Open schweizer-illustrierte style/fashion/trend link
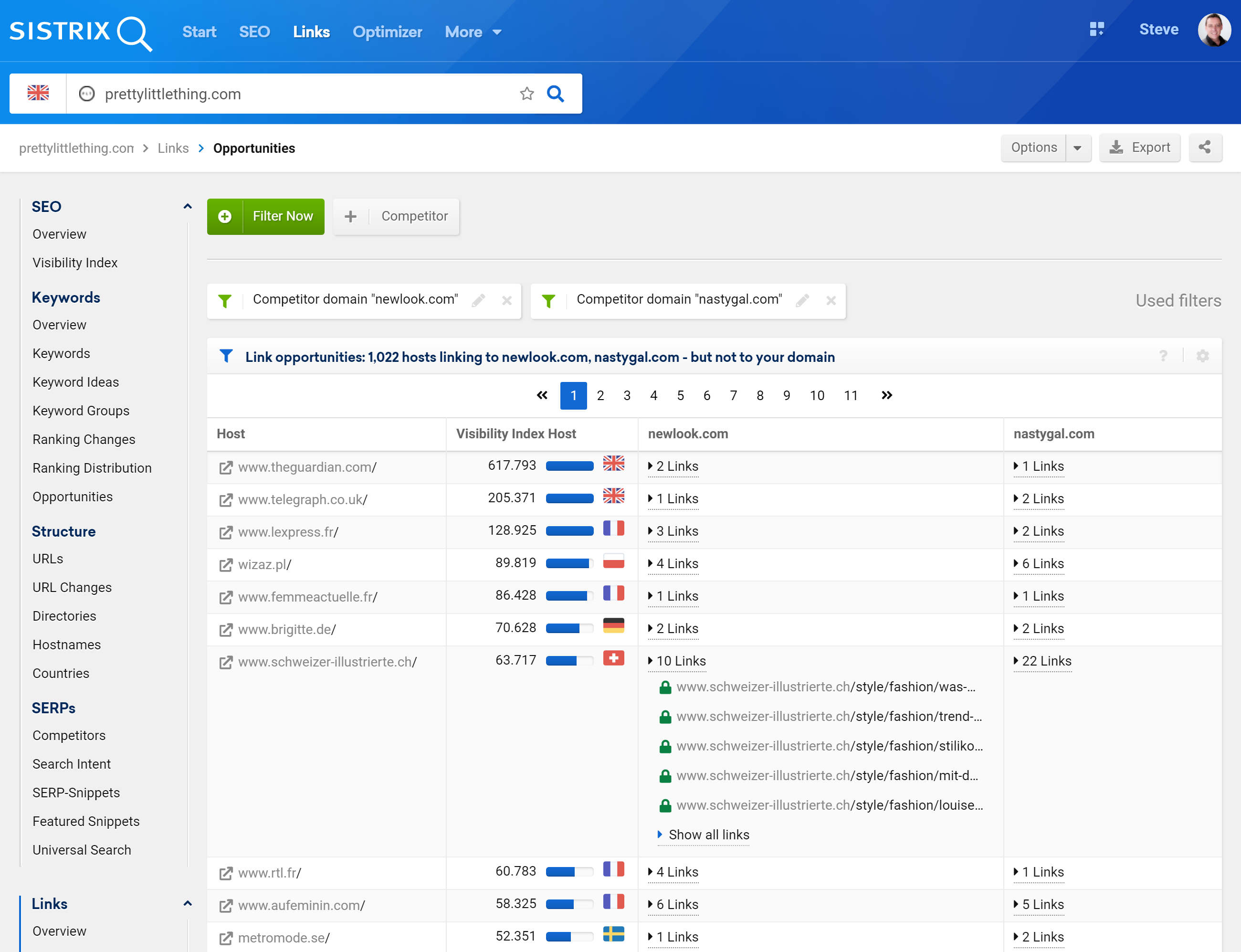 (x=829, y=717)
